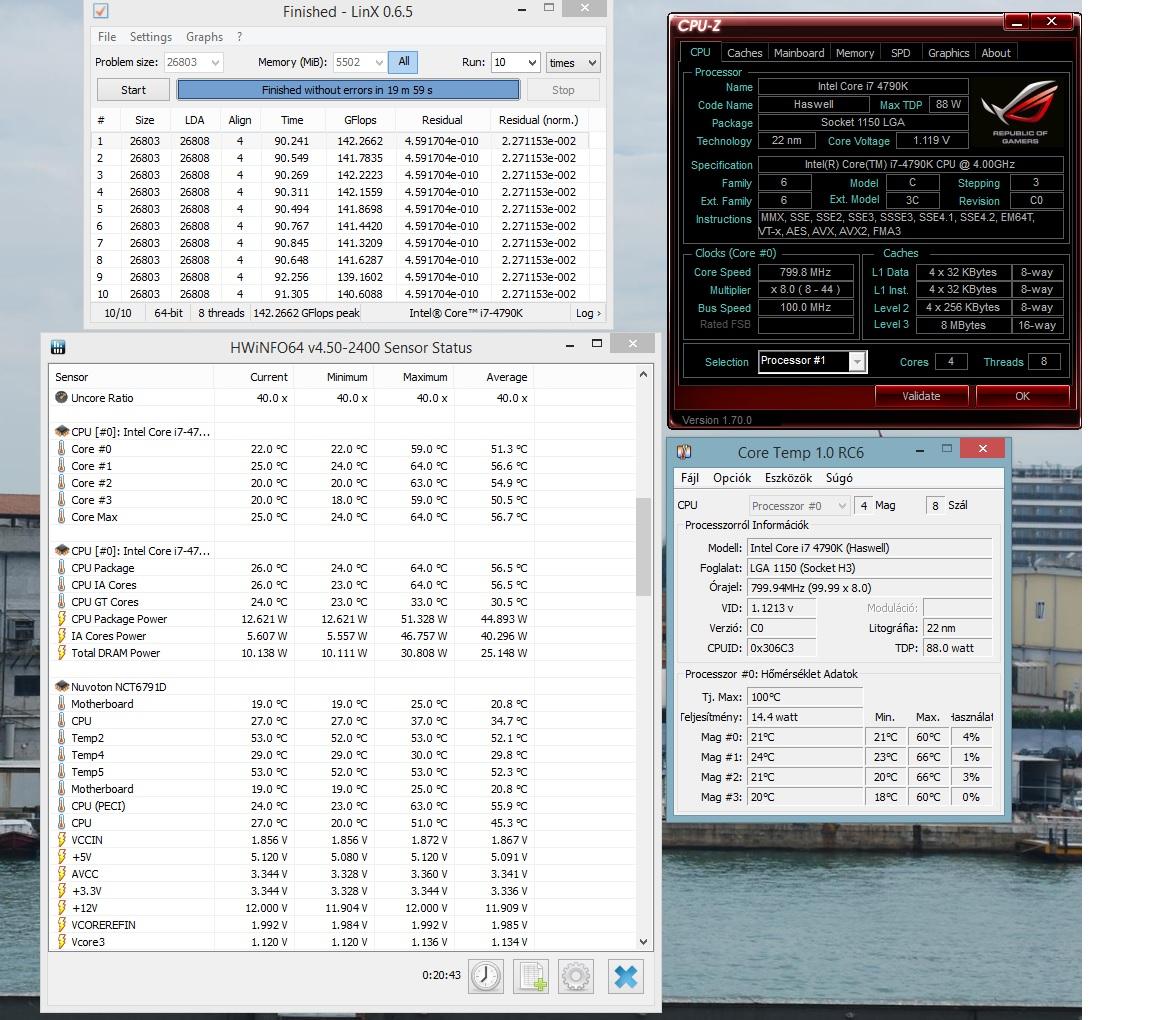The image size is (1152, 1020).
Task: Switch to the Caches tab in CPU-Z
Action: click(x=744, y=53)
